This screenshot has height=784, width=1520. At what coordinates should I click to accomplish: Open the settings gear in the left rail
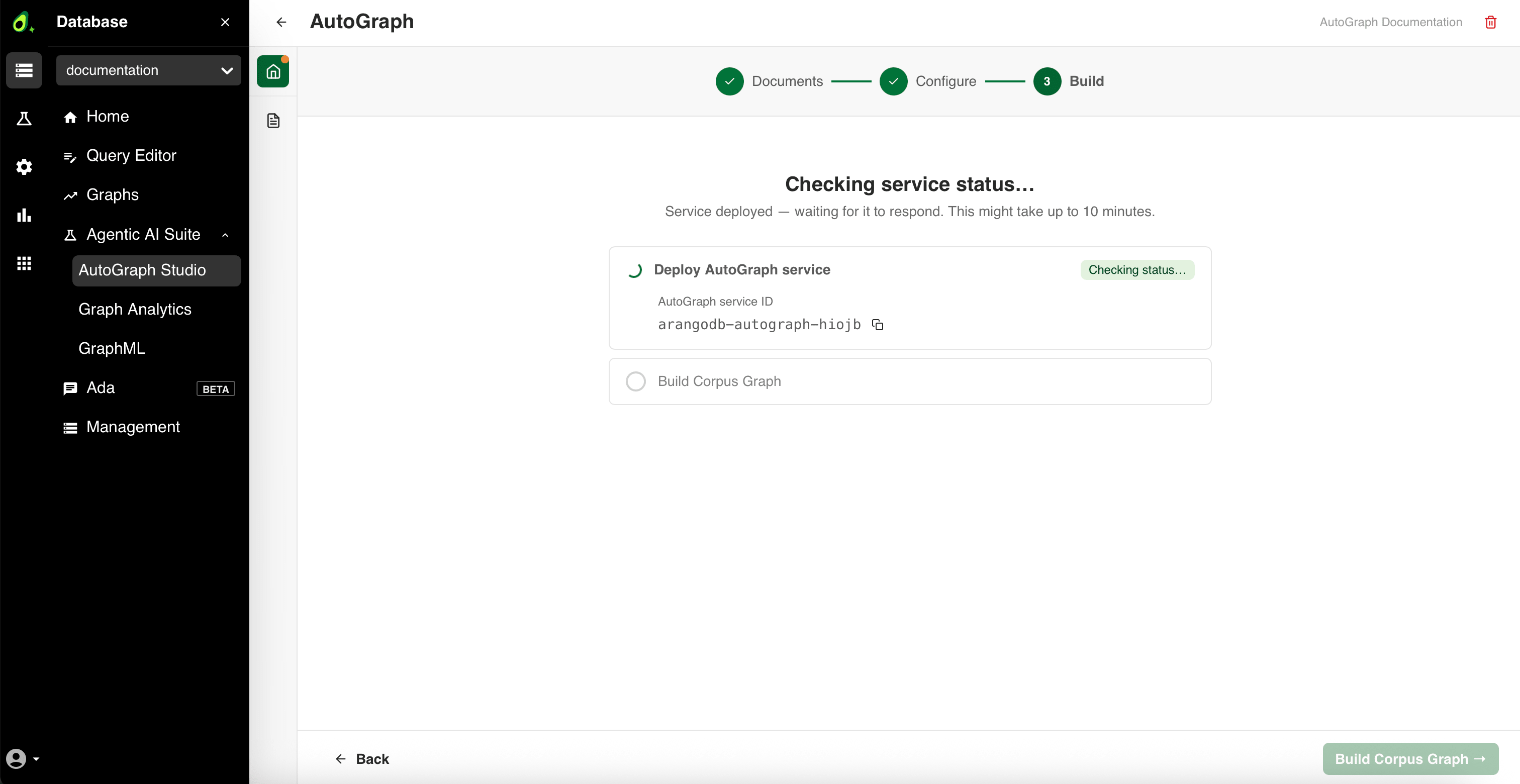click(x=24, y=167)
